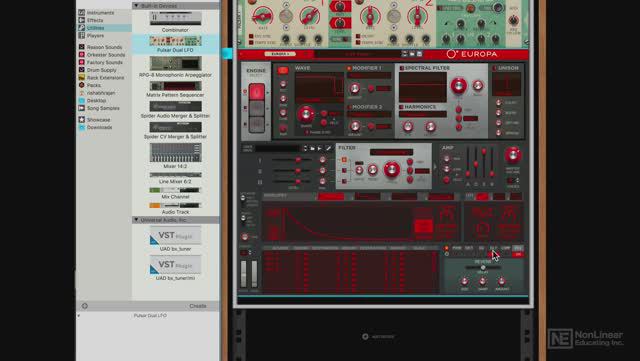Screen dimensions: 640x361
Task: Select the DLY effect tab
Action: coord(493,248)
